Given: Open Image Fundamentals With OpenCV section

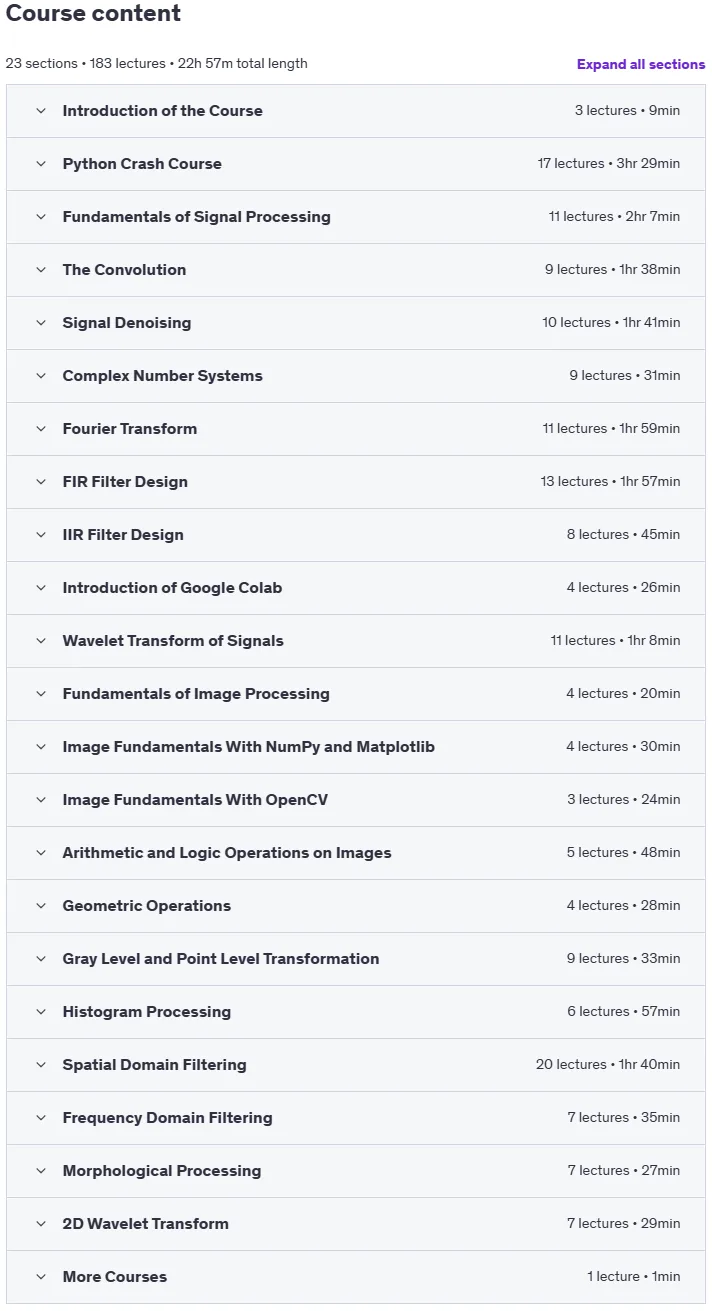Looking at the screenshot, I should coord(356,800).
